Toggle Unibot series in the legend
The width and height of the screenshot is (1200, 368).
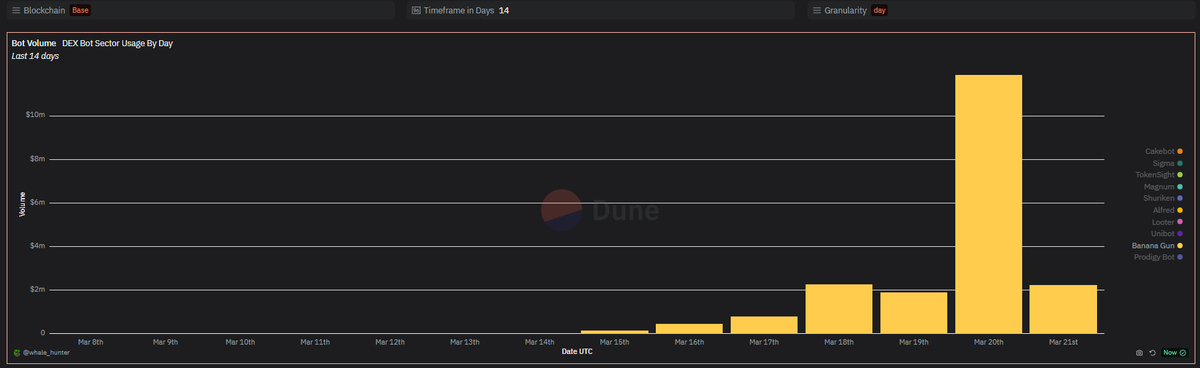(x=1167, y=234)
